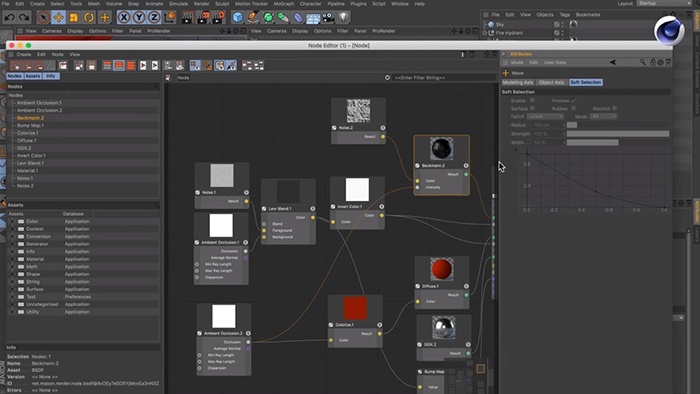This screenshot has width=700, height=394.
Task: Toggle the Y axis lock
Action: [x=139, y=17]
